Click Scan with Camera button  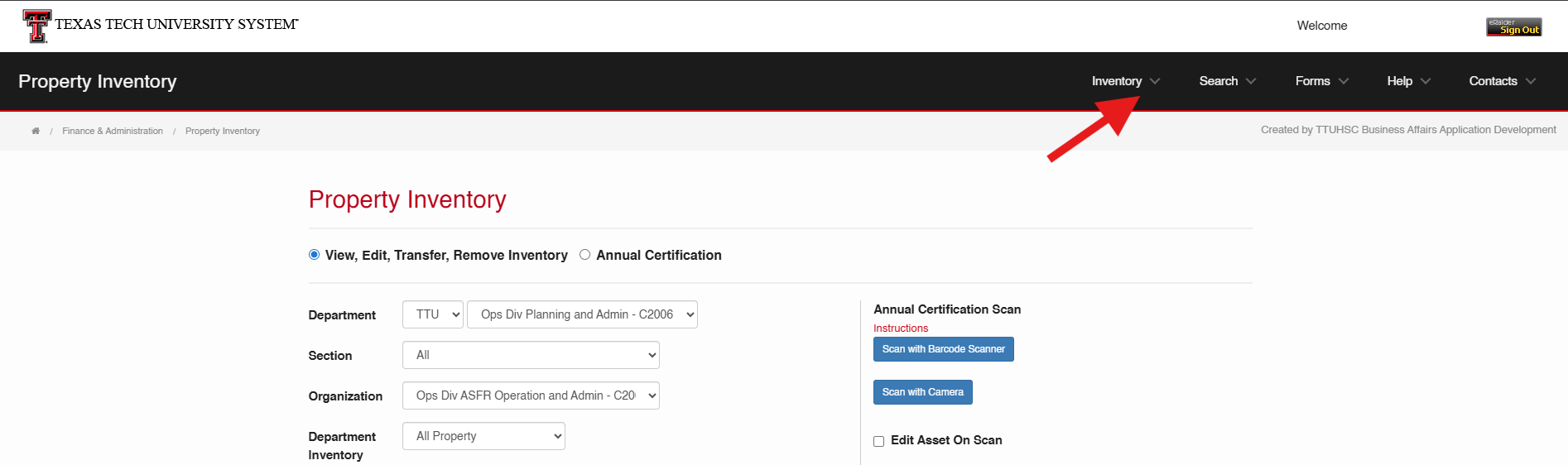point(923,392)
